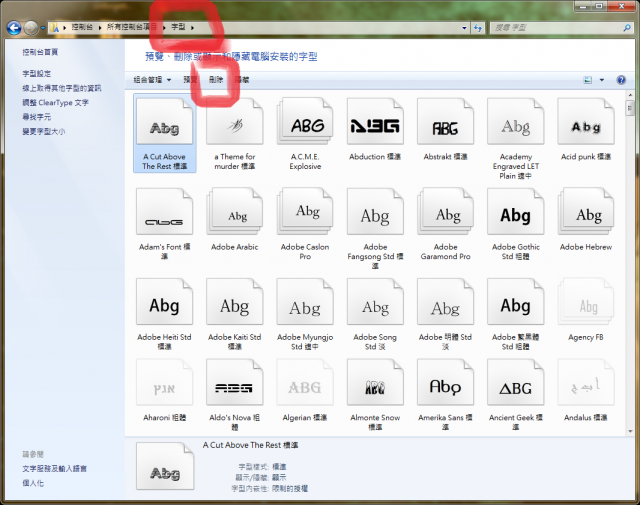641x505 pixels.
Task: Select the Adobe 明體 Std font icon
Action: coord(446,302)
